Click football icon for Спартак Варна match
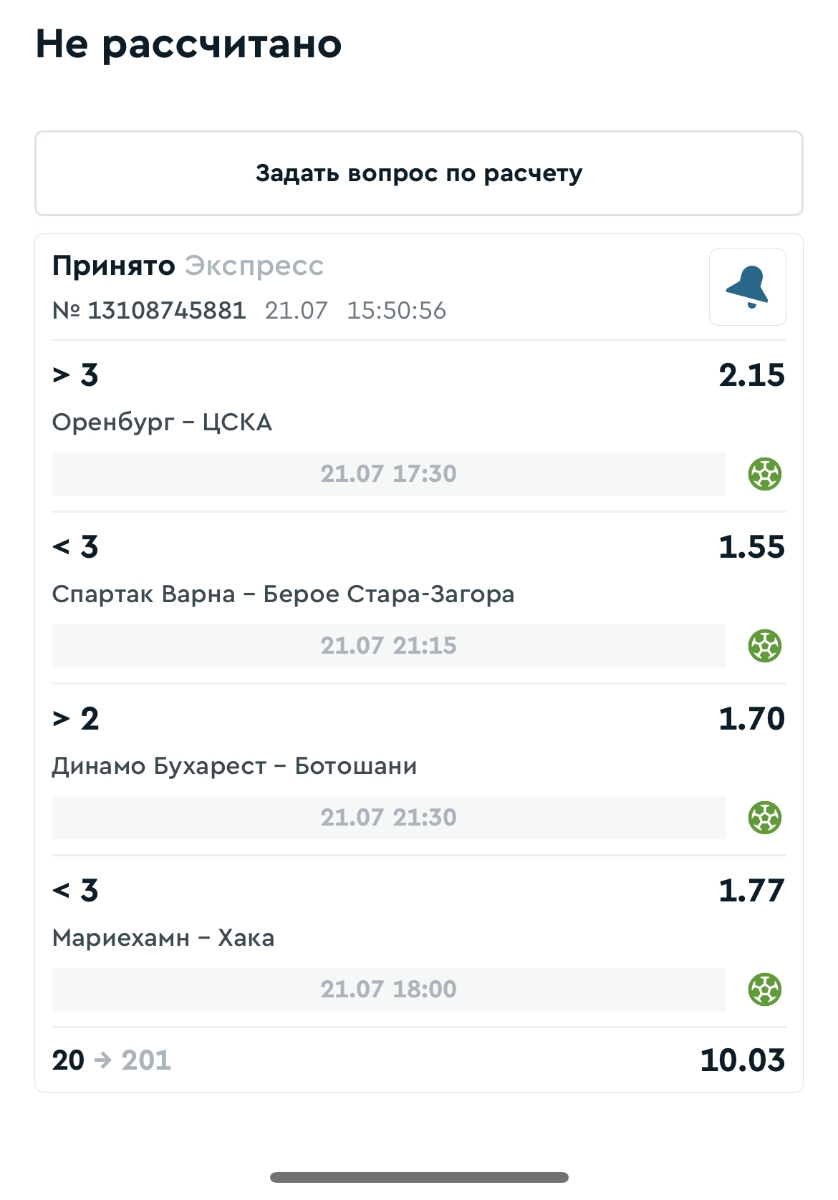Viewport: 838px width, 1200px height. coord(765,646)
